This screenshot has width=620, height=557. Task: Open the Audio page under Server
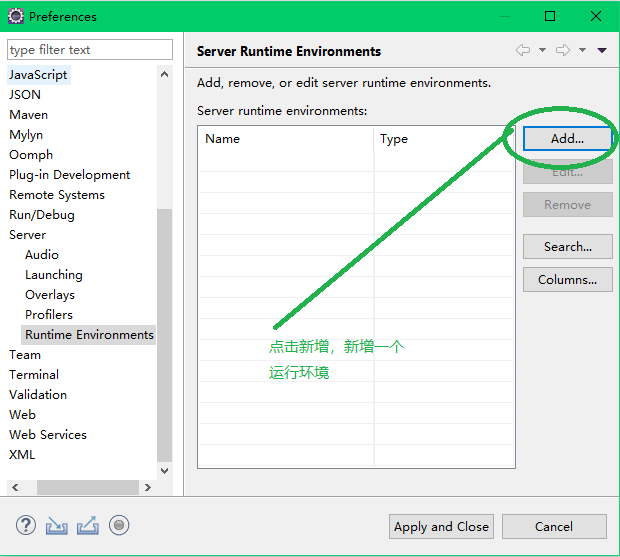pos(42,255)
